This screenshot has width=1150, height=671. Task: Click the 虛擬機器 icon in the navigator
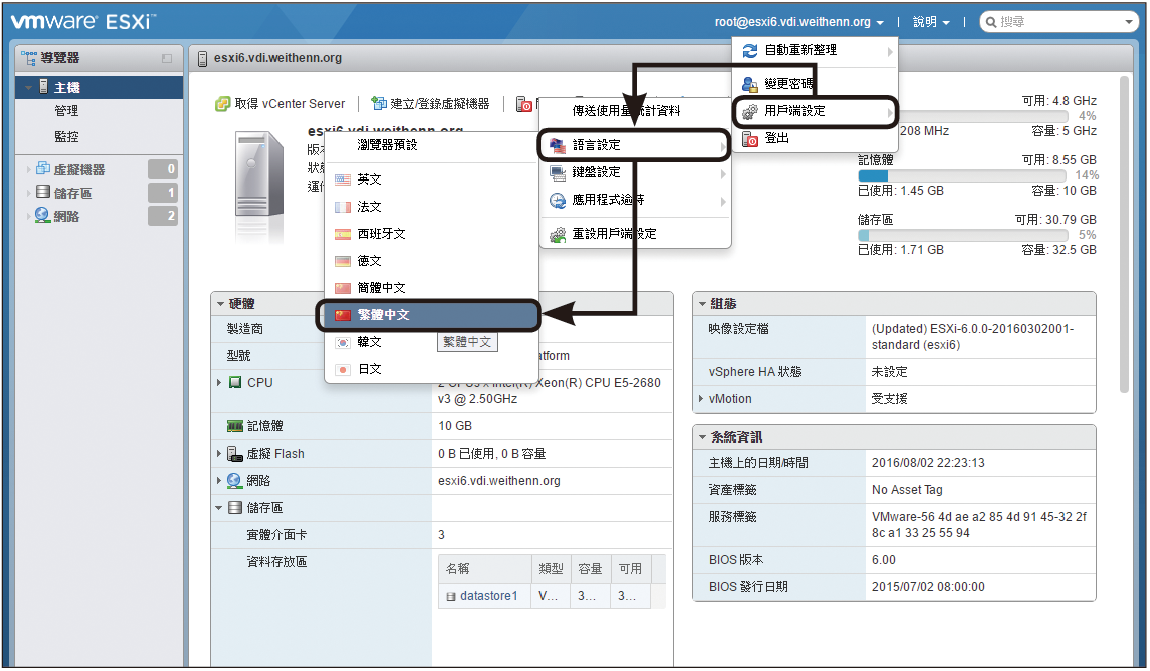coord(43,169)
